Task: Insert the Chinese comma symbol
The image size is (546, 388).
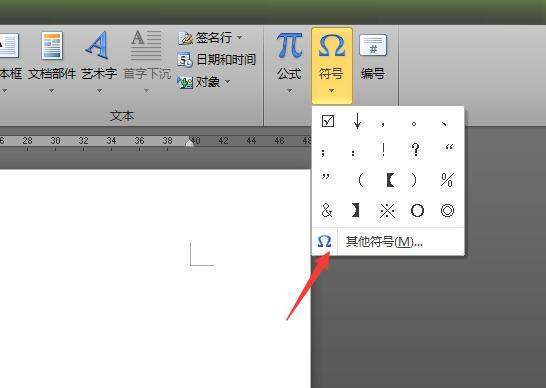Action: 383,124
